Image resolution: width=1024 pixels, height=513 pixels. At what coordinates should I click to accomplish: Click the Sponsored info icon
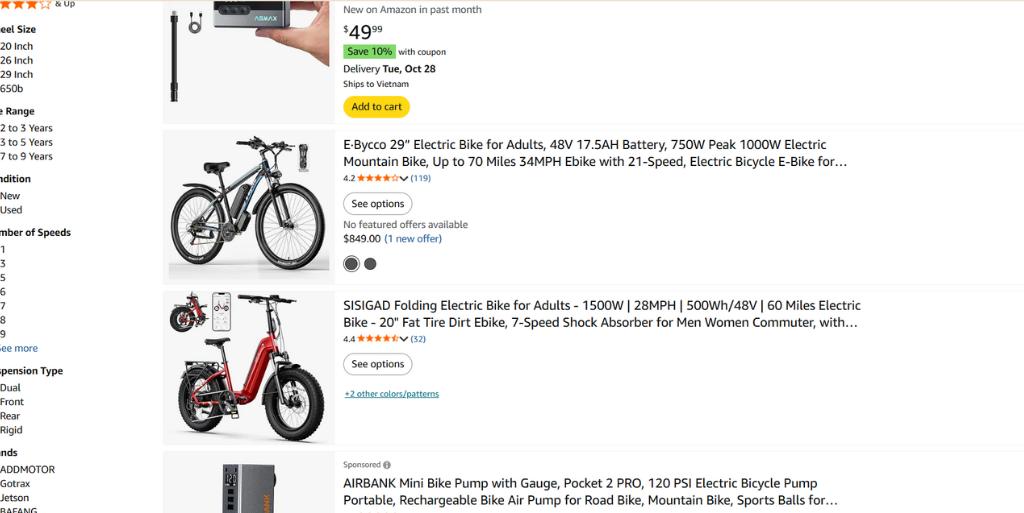[387, 465]
